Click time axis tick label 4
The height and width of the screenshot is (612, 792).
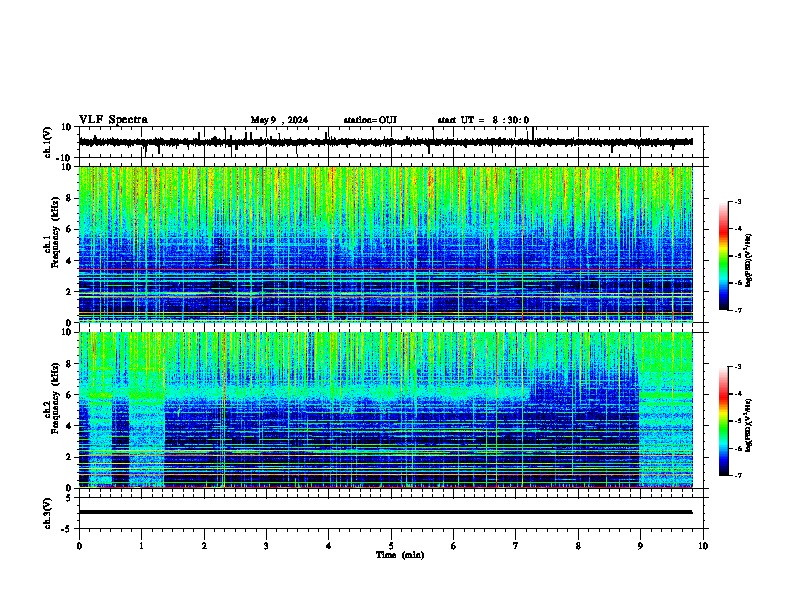coord(328,546)
